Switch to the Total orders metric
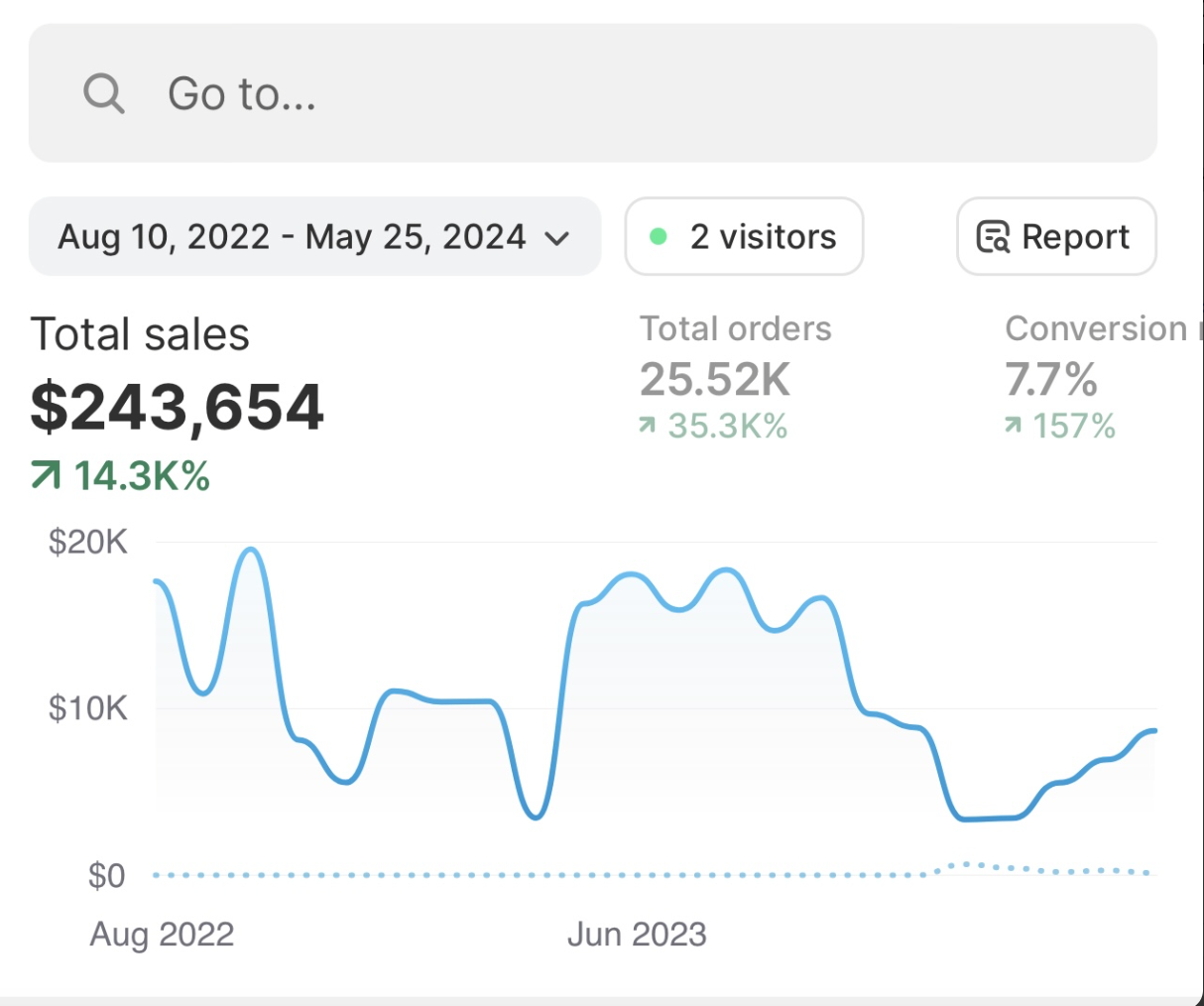 click(735, 328)
